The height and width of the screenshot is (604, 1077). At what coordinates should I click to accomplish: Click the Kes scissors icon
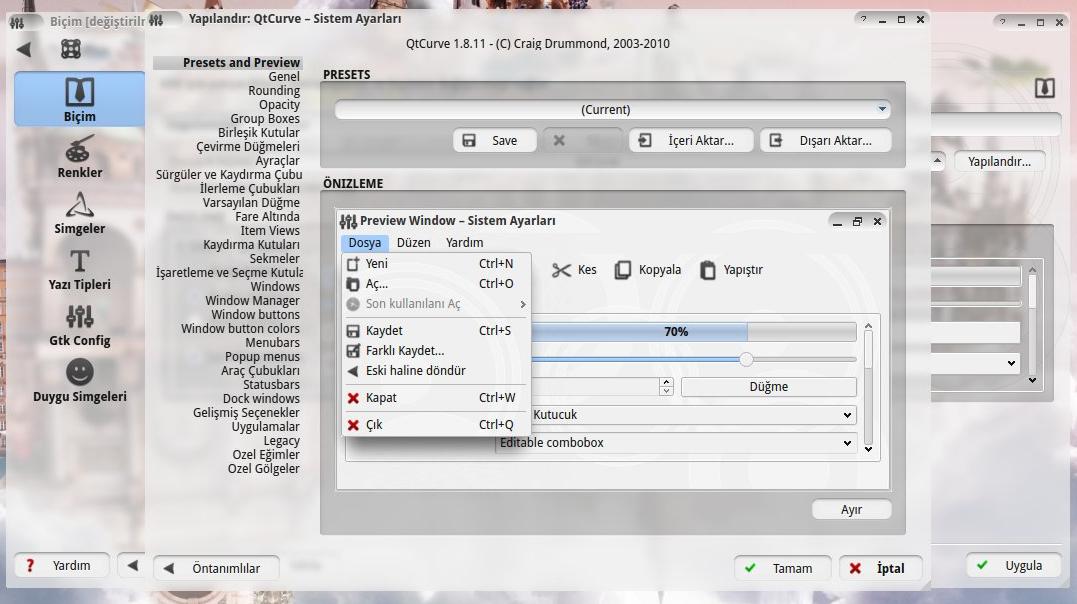pyautogui.click(x=561, y=270)
